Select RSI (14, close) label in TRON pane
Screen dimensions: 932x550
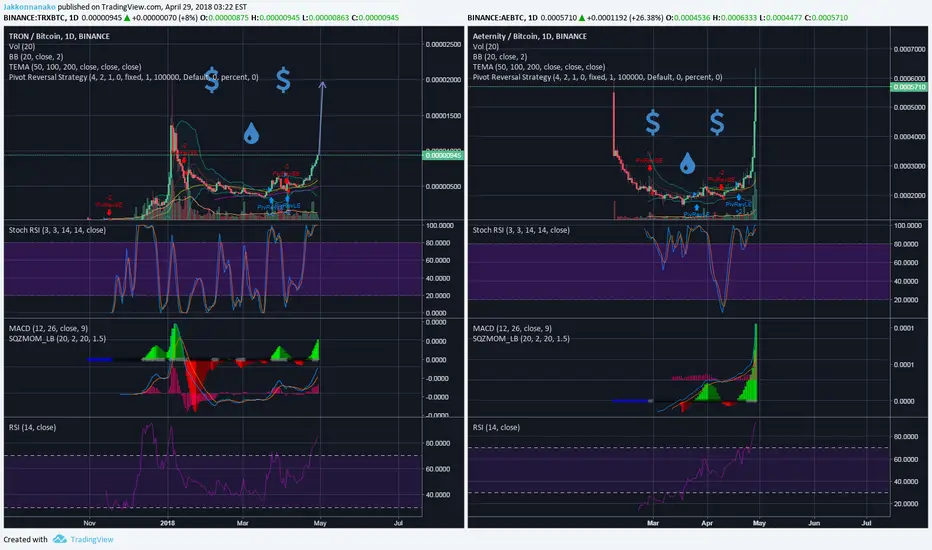[32, 427]
